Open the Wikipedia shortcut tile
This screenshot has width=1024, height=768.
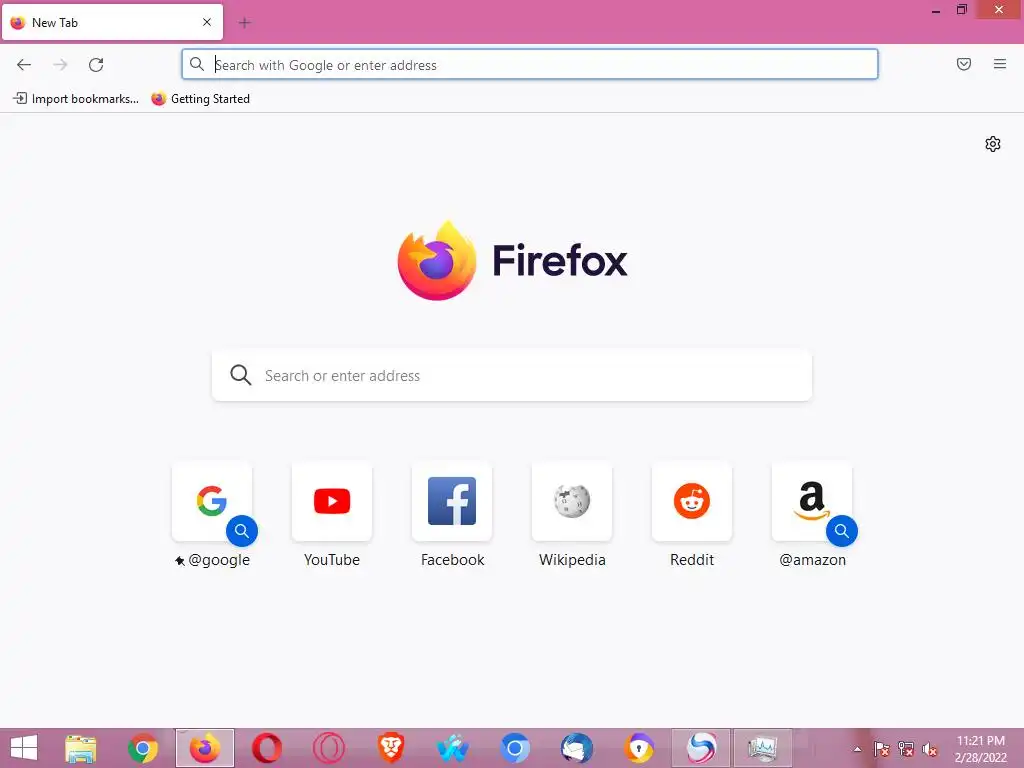pos(572,502)
